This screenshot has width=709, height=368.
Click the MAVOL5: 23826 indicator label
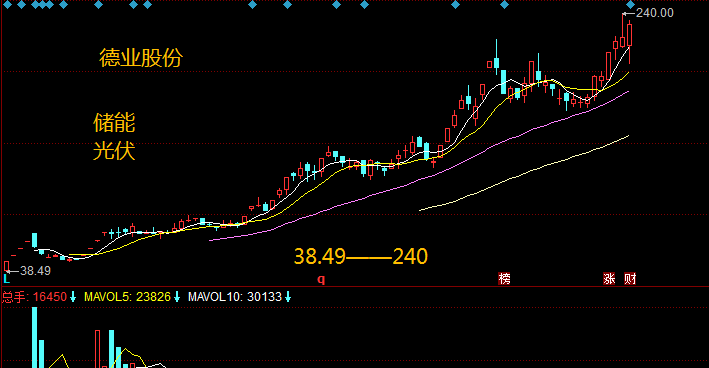[127, 297]
